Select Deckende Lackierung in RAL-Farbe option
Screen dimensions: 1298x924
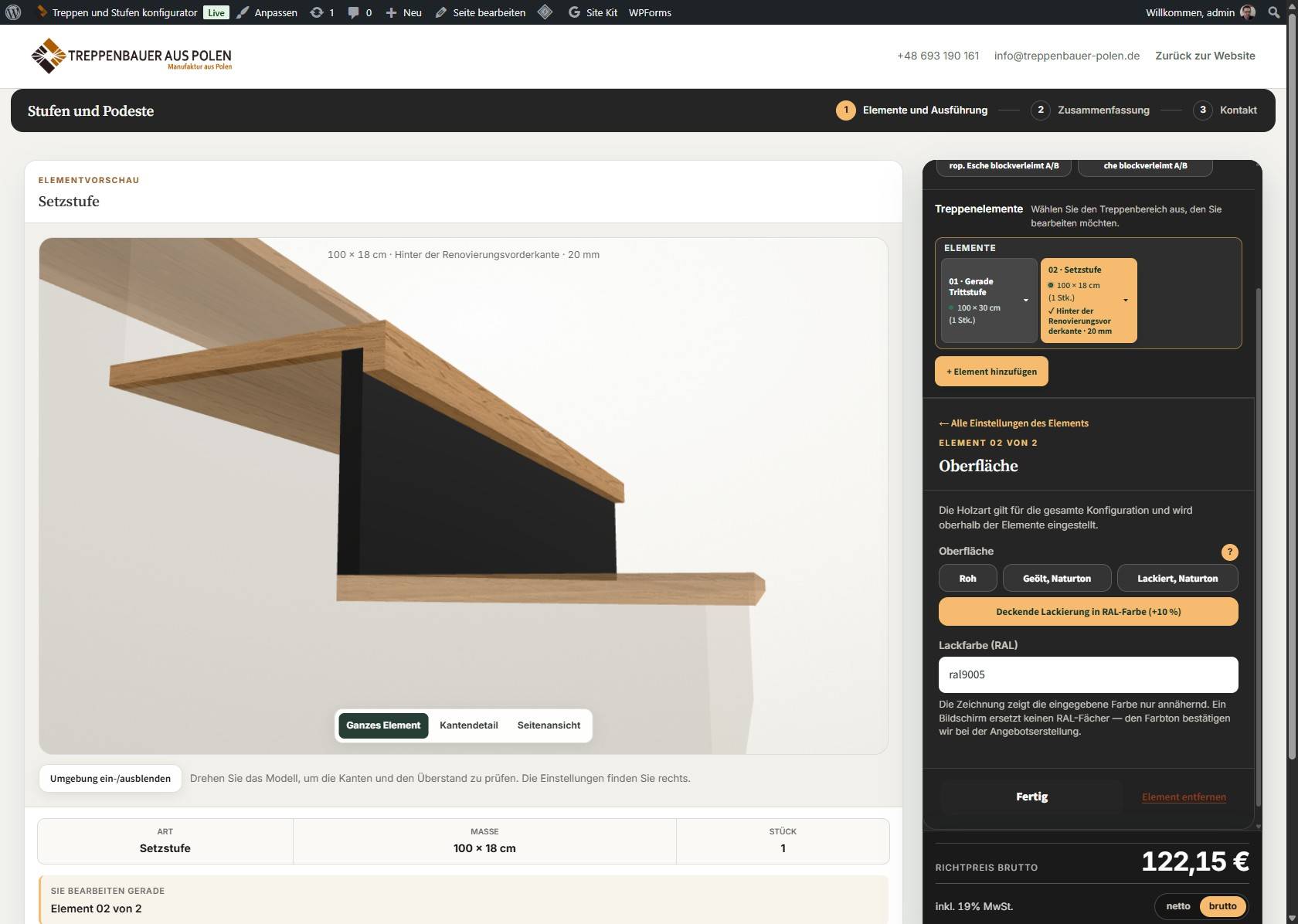coord(1088,612)
